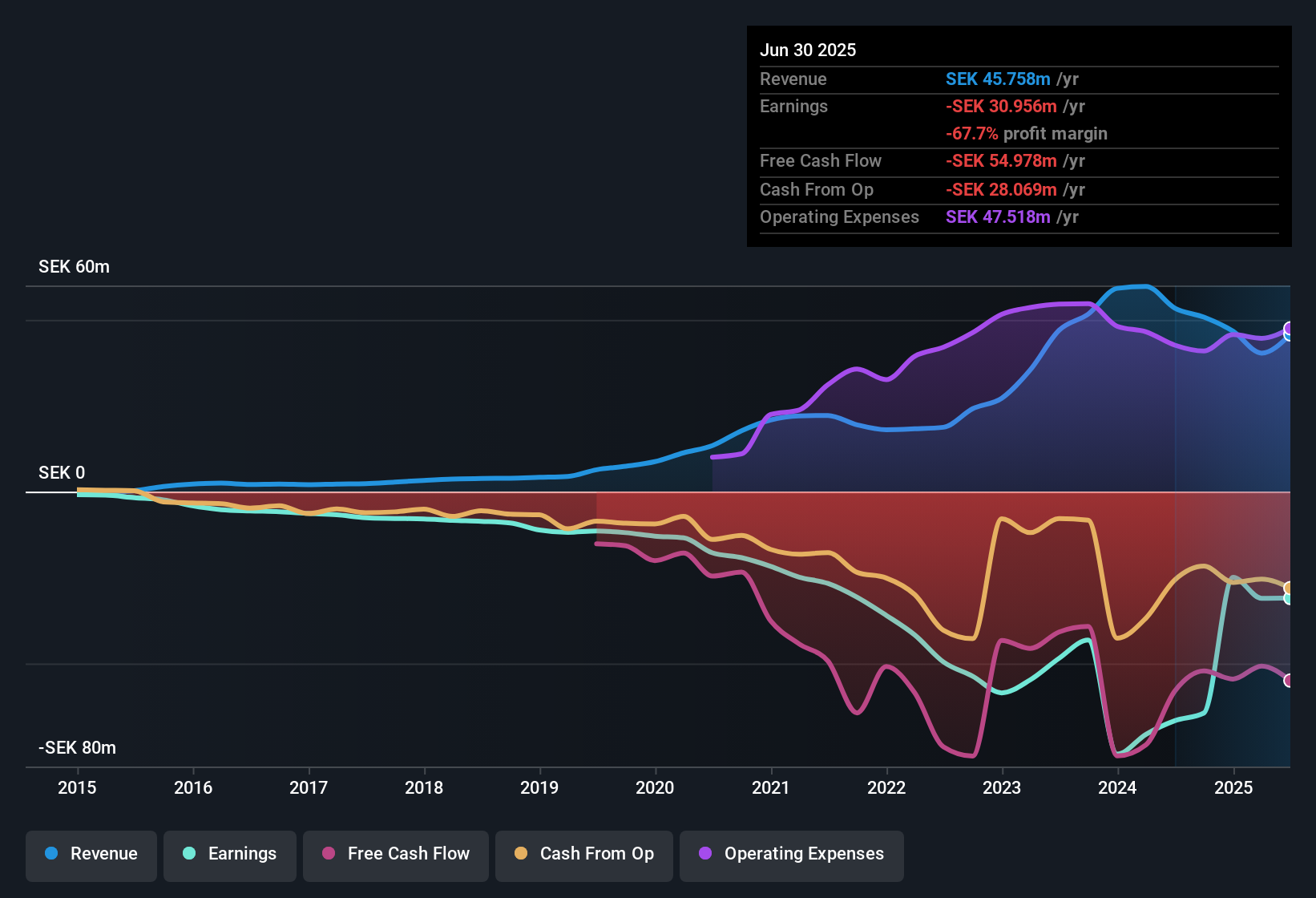Viewport: 1316px width, 898px height.
Task: Click the -SEK 54.978m free cash flow value
Action: [x=1001, y=160]
